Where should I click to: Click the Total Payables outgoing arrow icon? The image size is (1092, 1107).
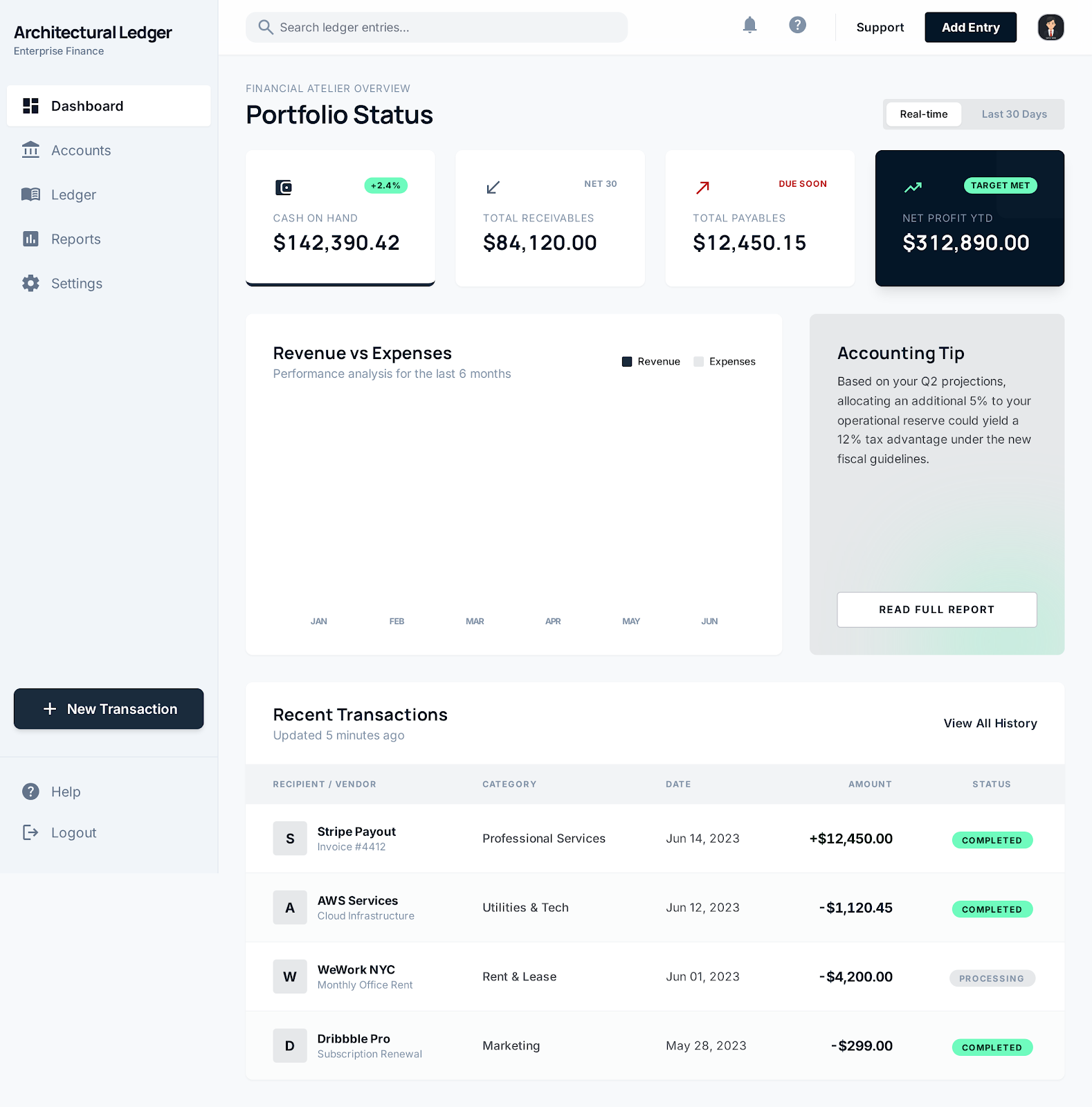click(x=702, y=187)
